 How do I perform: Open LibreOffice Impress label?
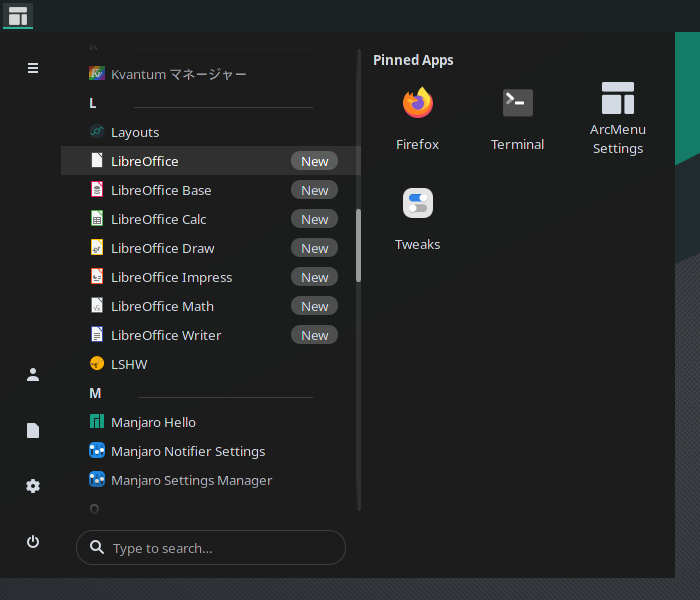pos(171,277)
